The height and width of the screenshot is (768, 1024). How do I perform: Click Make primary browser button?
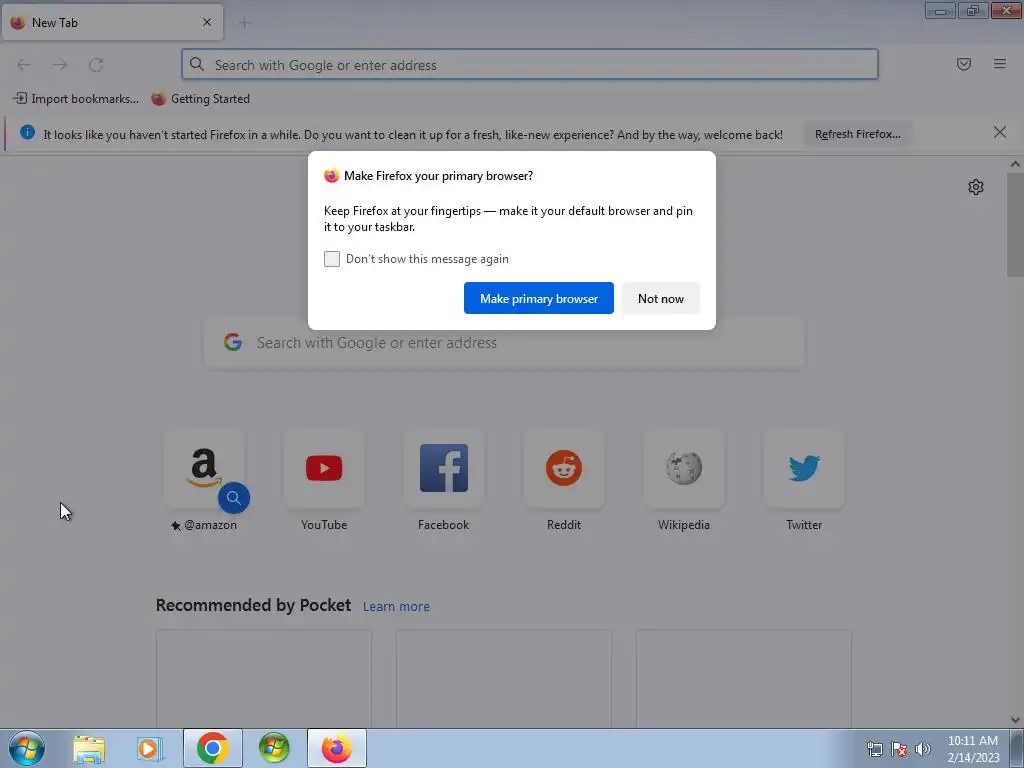(x=539, y=298)
